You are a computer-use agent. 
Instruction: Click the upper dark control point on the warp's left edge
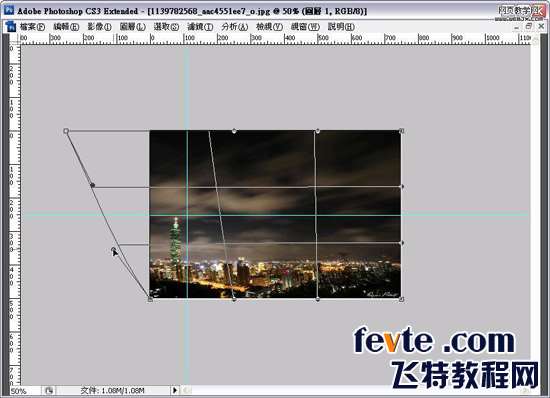[93, 185]
